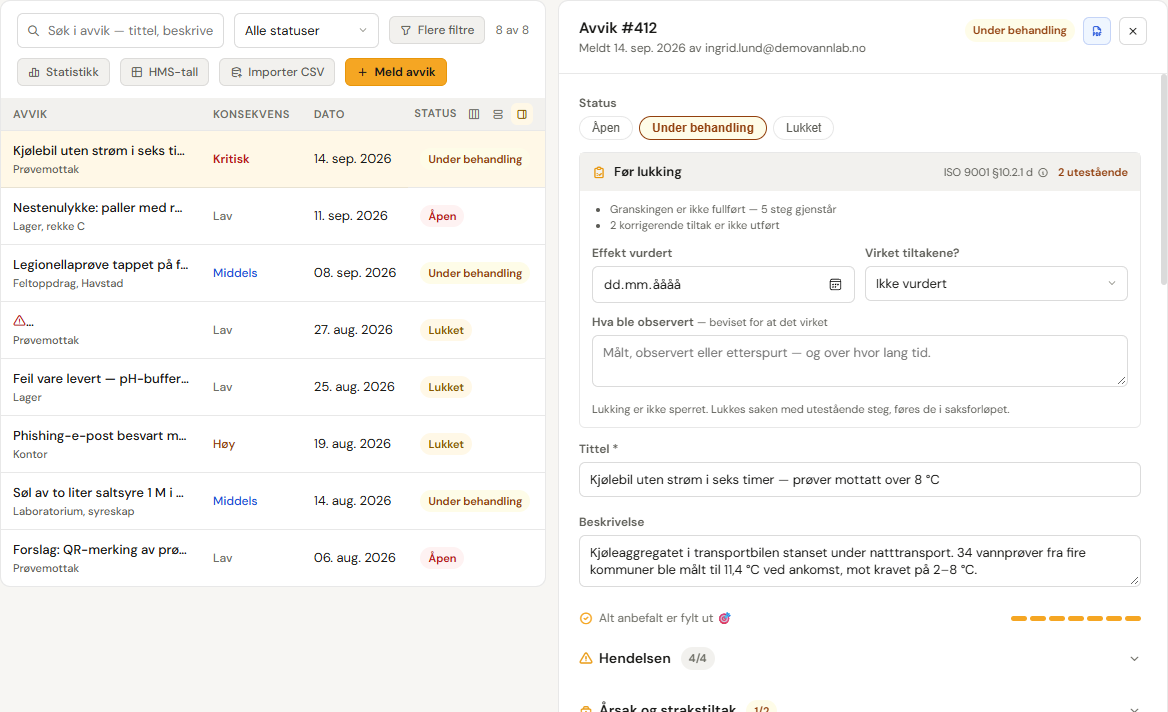Switch to column table view icon
This screenshot has width=1168, height=712.
[474, 114]
